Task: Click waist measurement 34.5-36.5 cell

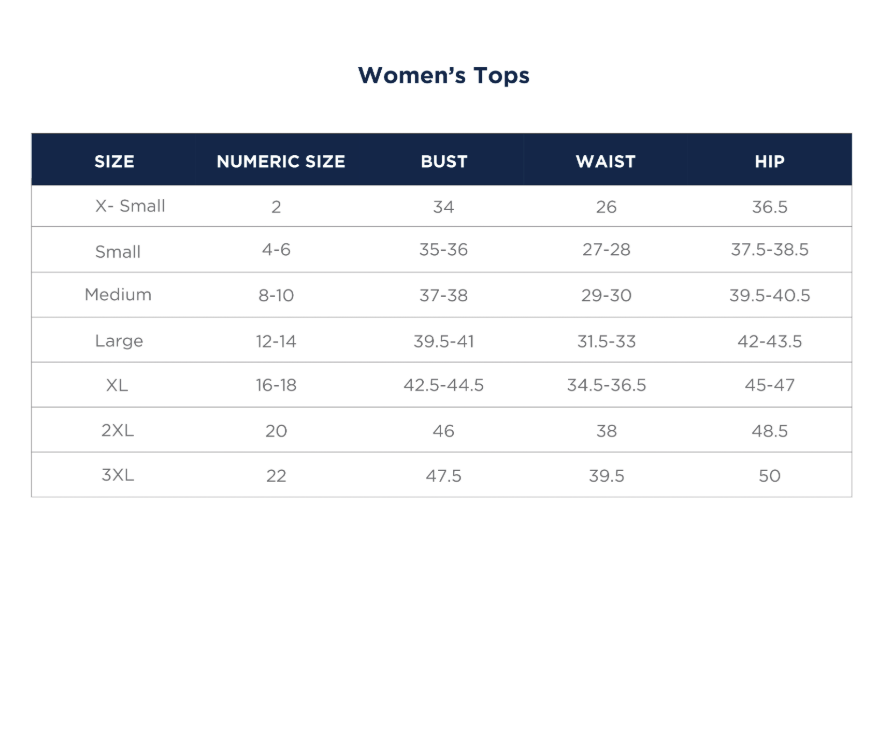Action: click(x=606, y=386)
